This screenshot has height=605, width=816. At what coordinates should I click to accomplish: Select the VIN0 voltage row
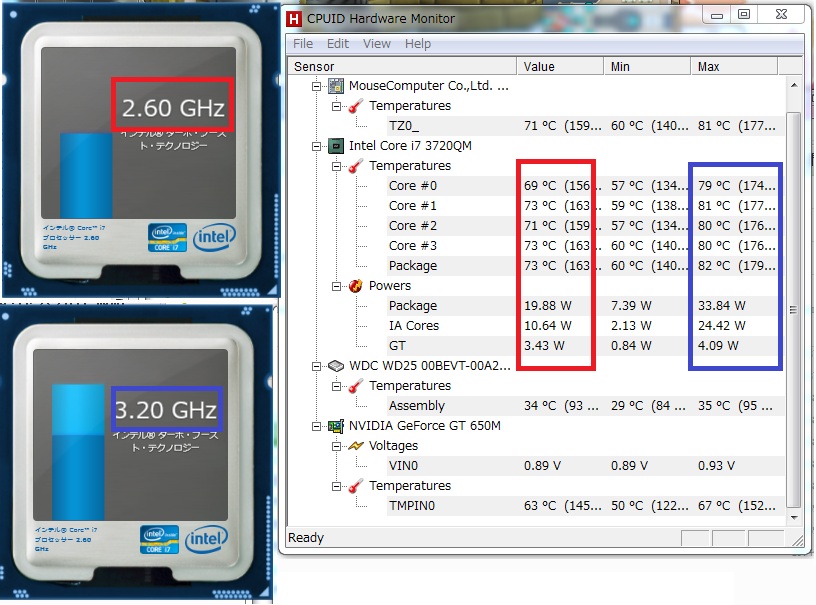585,466
